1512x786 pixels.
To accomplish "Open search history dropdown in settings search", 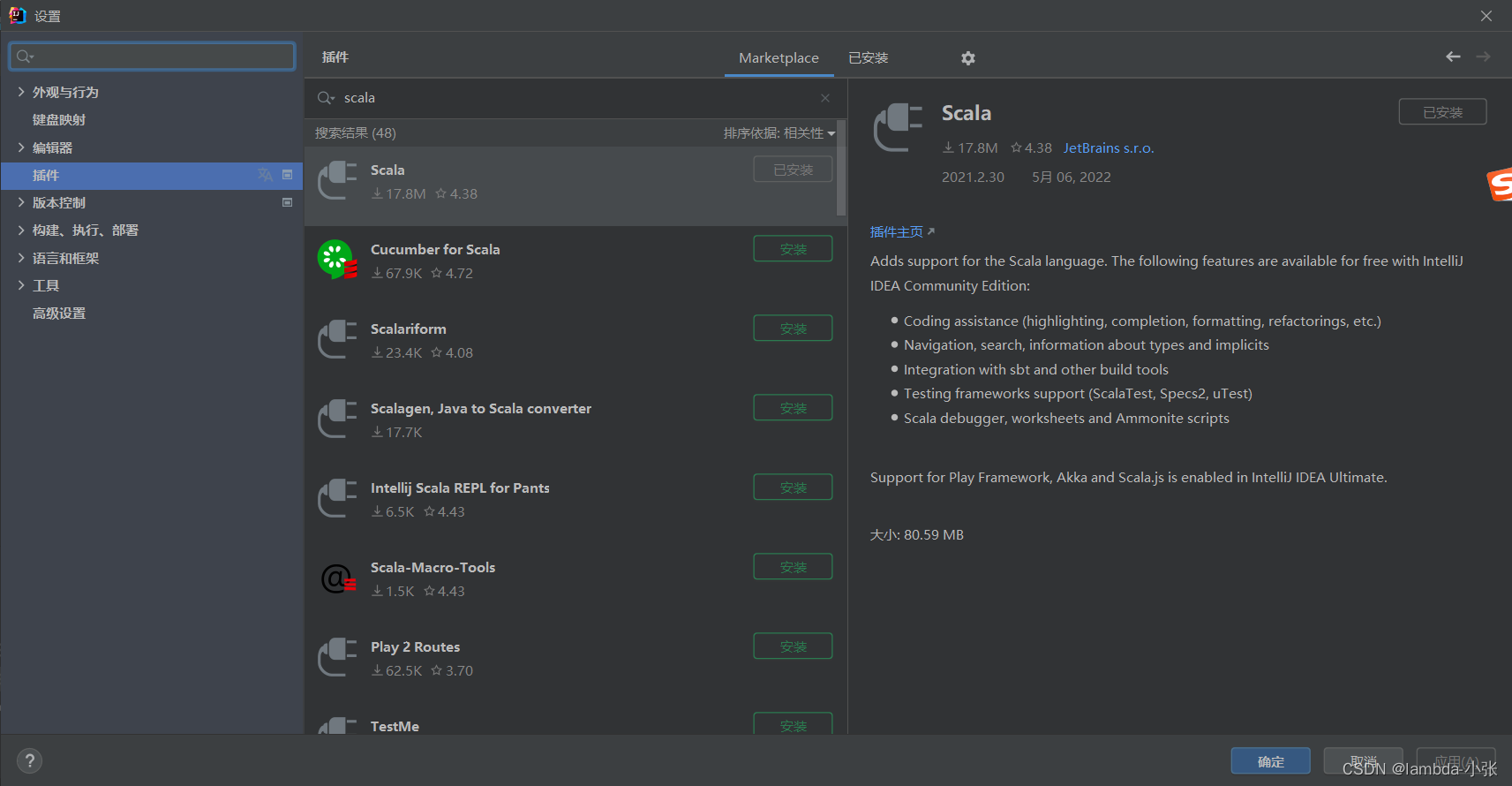I will (x=25, y=57).
